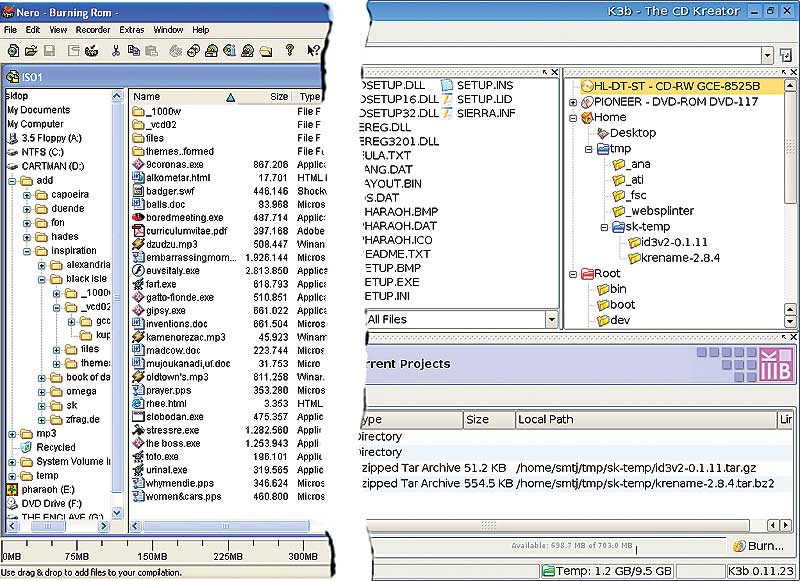Select the krename-2.8.4 folder in K3b tree
The image size is (800, 581).
click(680, 259)
